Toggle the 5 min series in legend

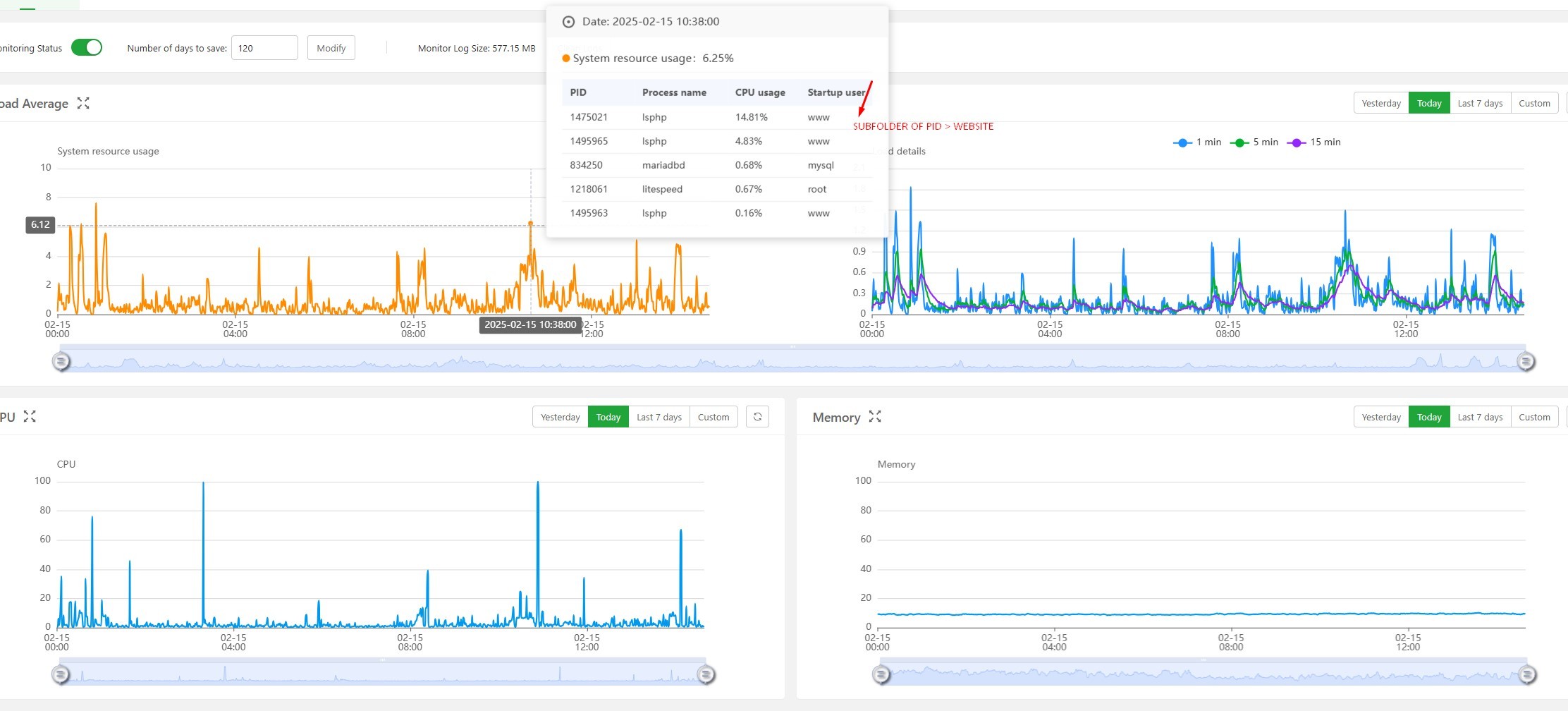[1254, 142]
